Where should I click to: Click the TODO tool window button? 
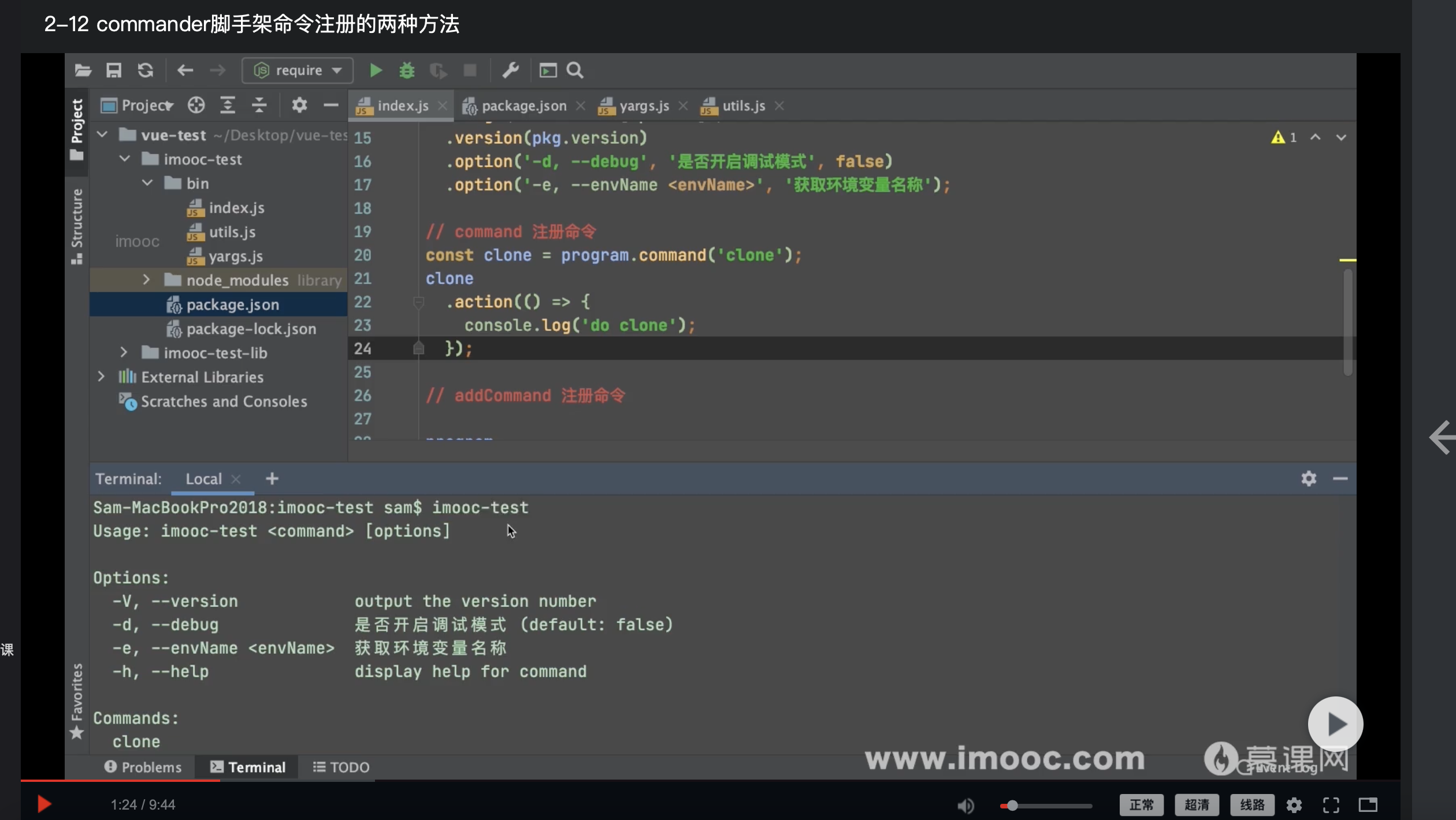pos(341,767)
